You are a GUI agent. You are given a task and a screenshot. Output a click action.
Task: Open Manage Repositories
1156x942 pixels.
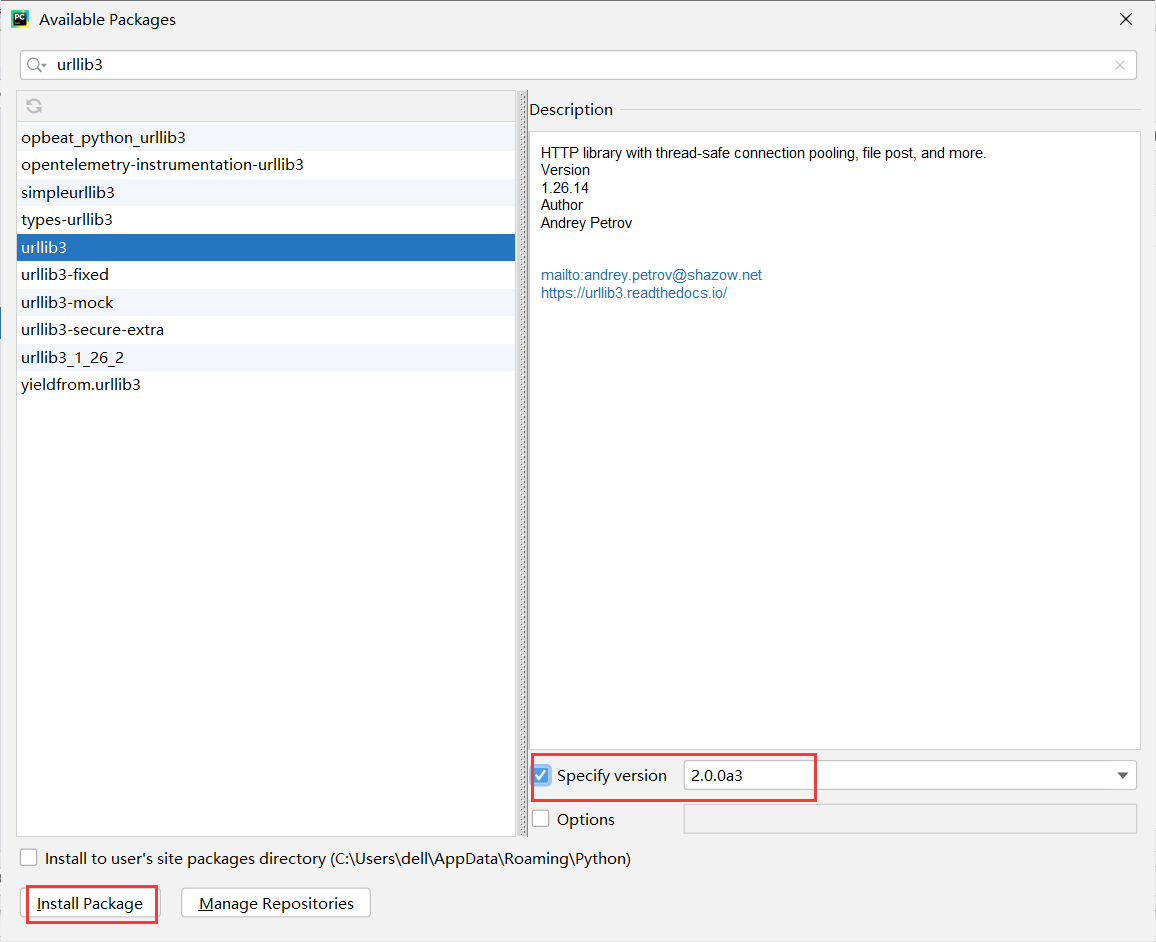(x=275, y=903)
